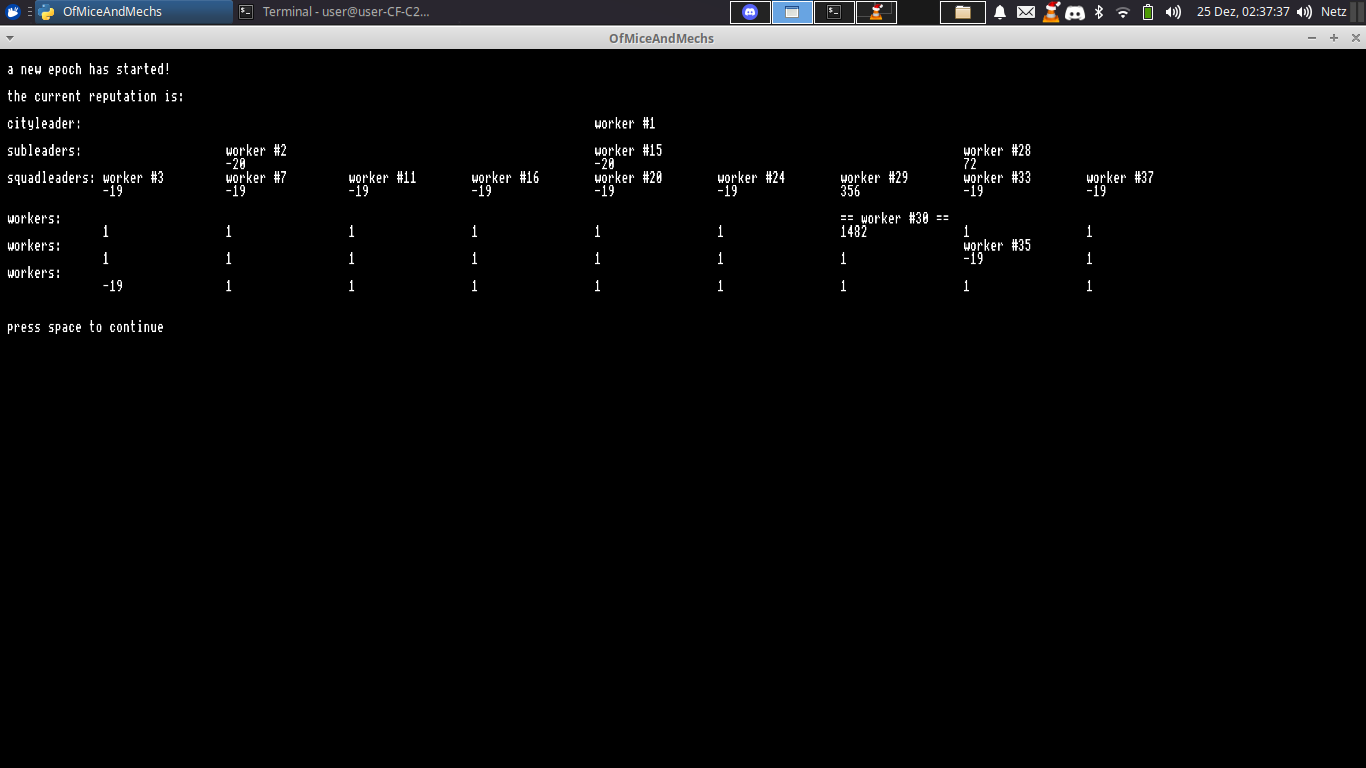The image size is (1366, 768).
Task: Click the highlighted worker #30 entry
Action: (894, 218)
